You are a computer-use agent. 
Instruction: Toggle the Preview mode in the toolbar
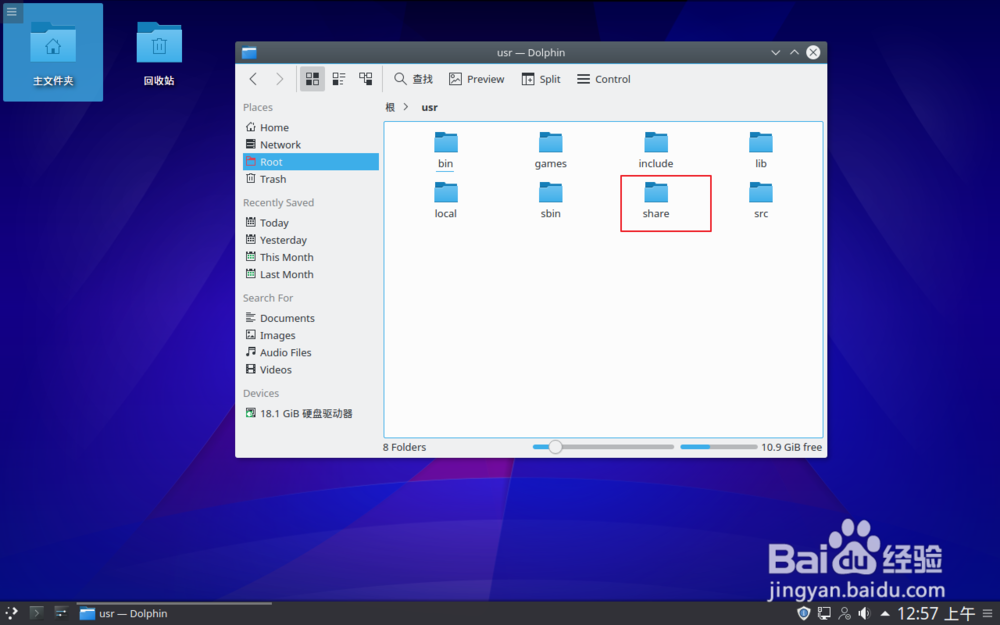click(477, 78)
